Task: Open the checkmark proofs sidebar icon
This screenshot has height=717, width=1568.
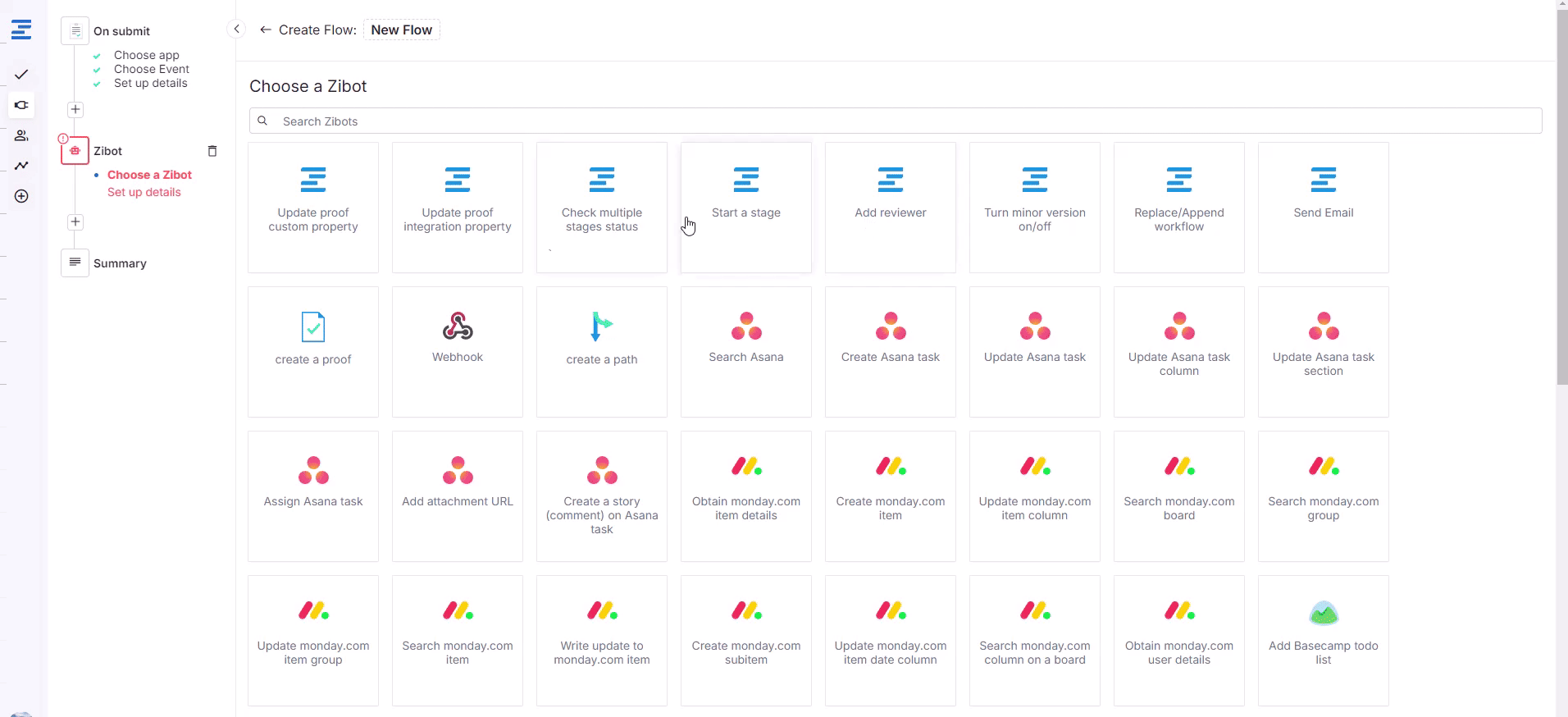Action: click(x=21, y=75)
